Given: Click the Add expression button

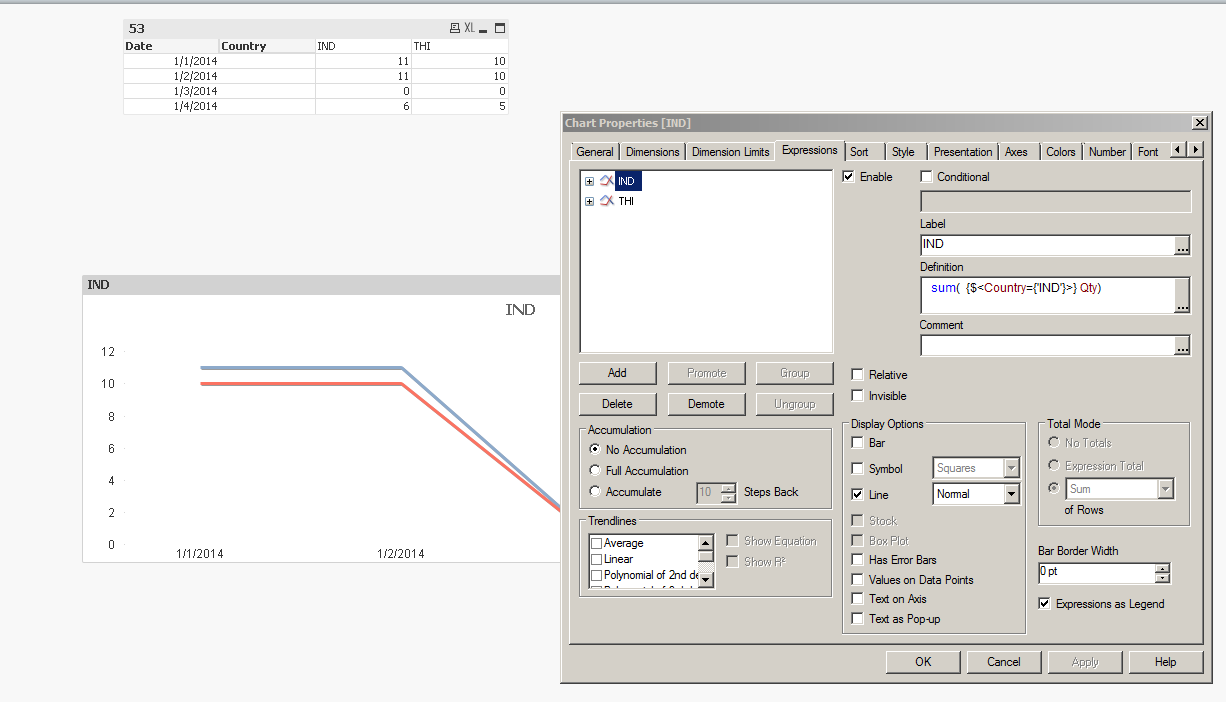Looking at the screenshot, I should (x=617, y=373).
